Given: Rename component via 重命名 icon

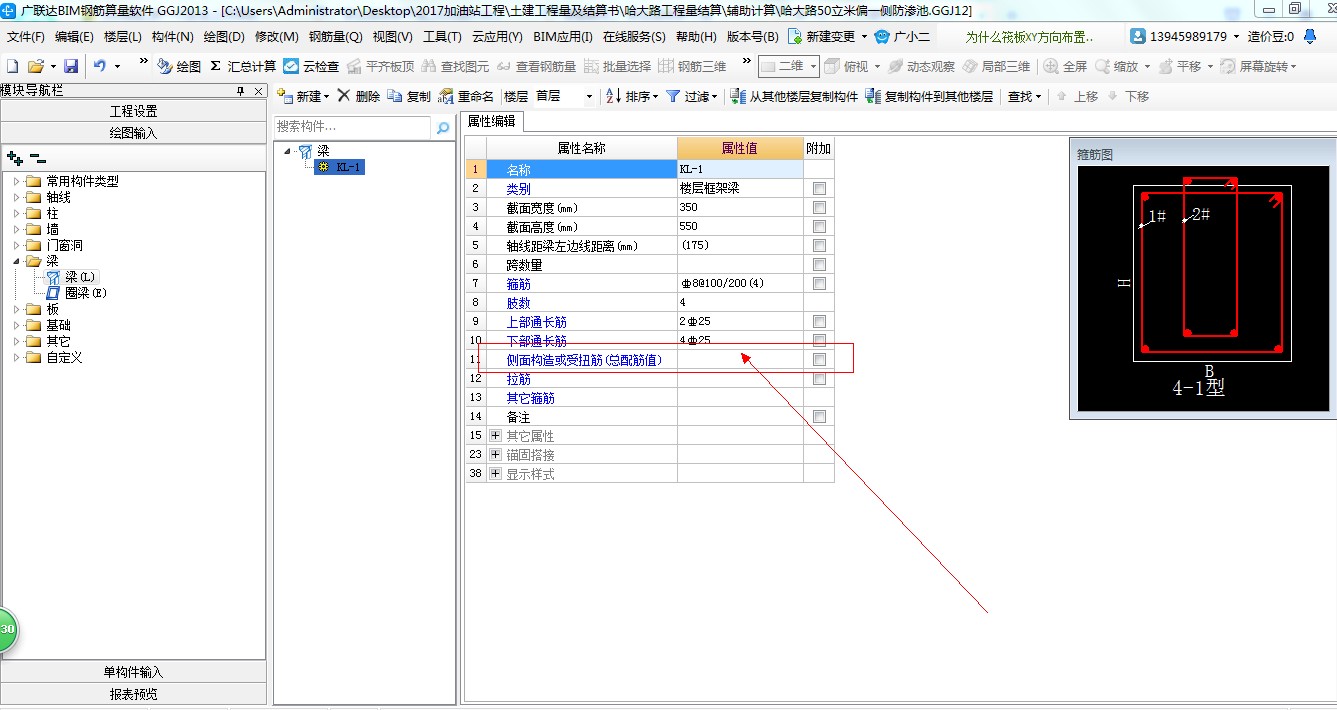Looking at the screenshot, I should pos(466,96).
